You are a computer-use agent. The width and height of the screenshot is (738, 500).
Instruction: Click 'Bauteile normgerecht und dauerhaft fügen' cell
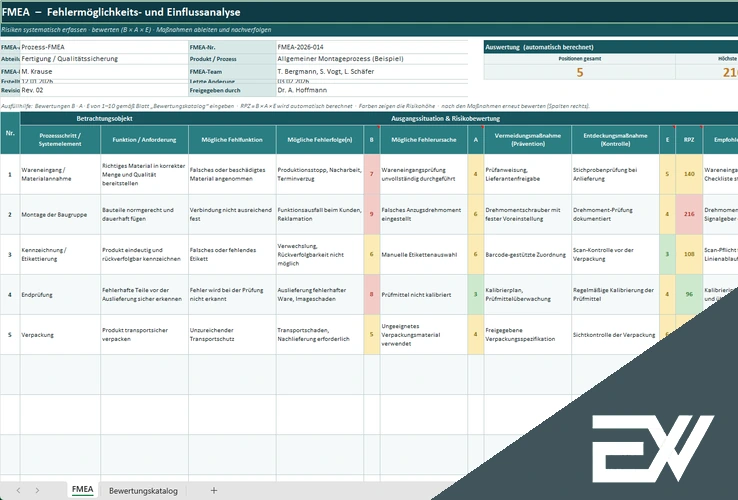(144, 215)
